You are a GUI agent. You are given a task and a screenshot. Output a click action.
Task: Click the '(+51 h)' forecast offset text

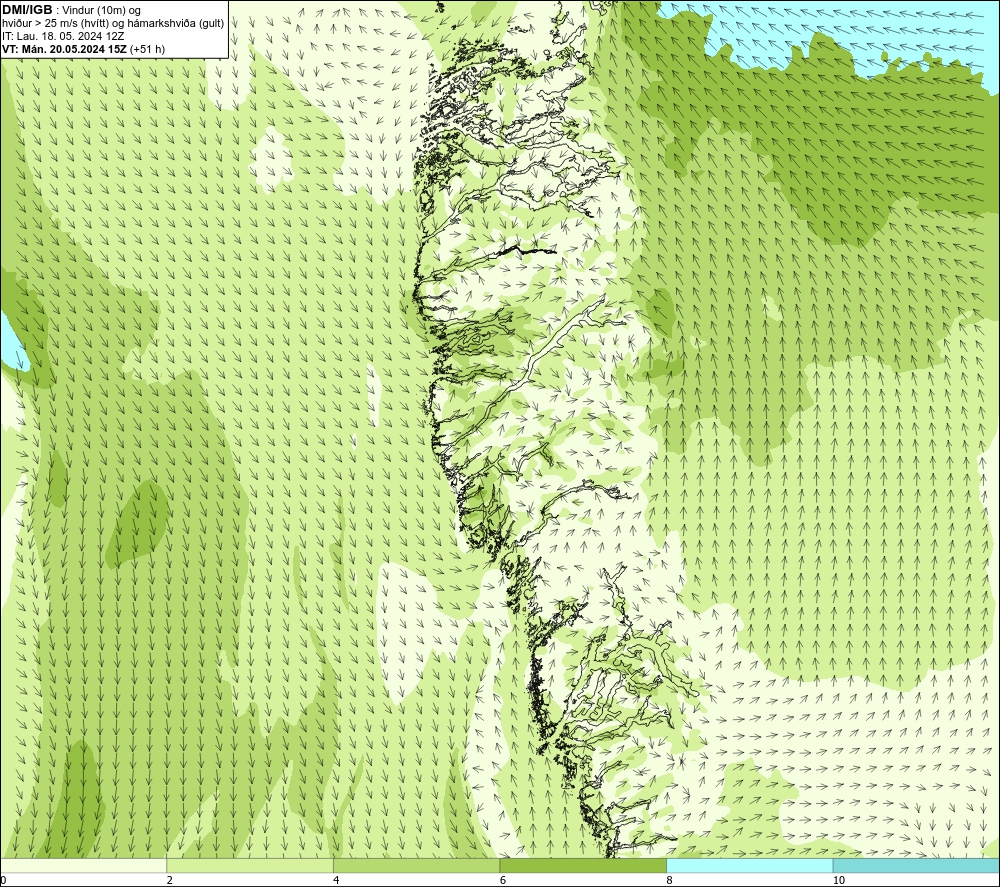[x=147, y=49]
